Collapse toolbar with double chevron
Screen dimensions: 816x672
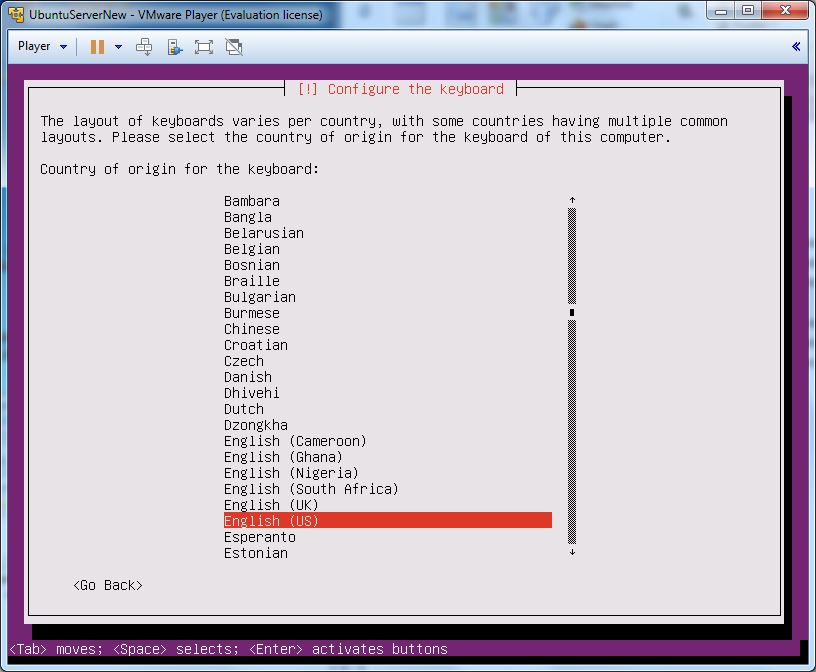(x=796, y=46)
